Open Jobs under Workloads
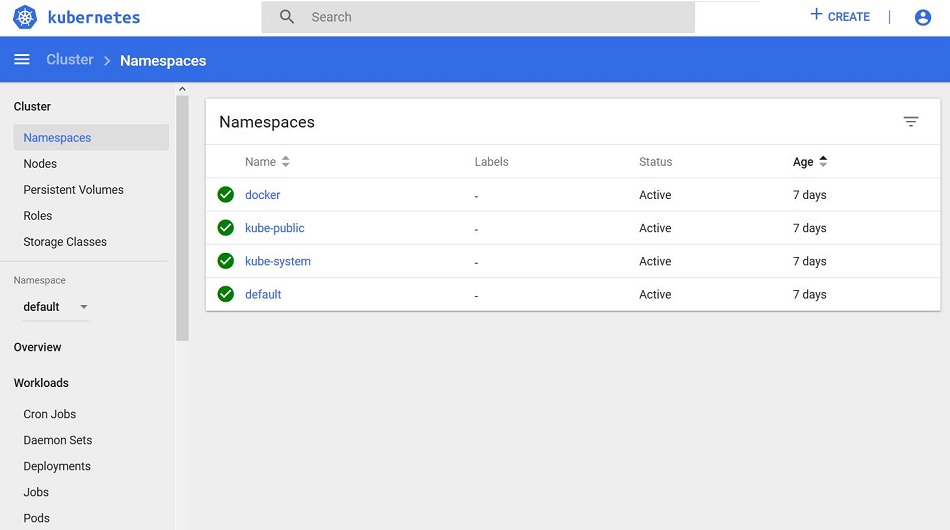Image resolution: width=950 pixels, height=530 pixels. pyautogui.click(x=36, y=492)
